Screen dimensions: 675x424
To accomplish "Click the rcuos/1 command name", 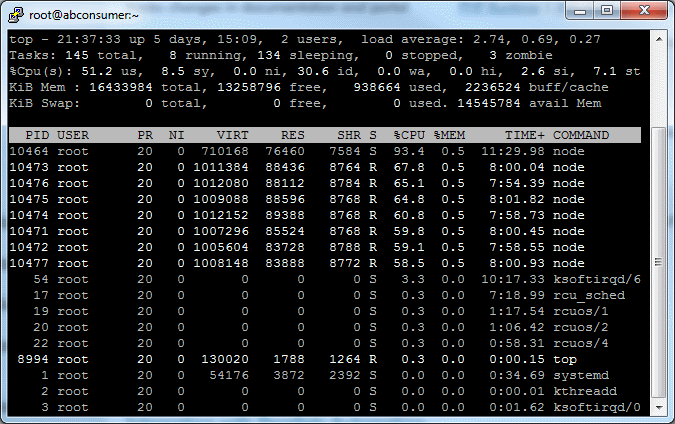I will pos(581,311).
